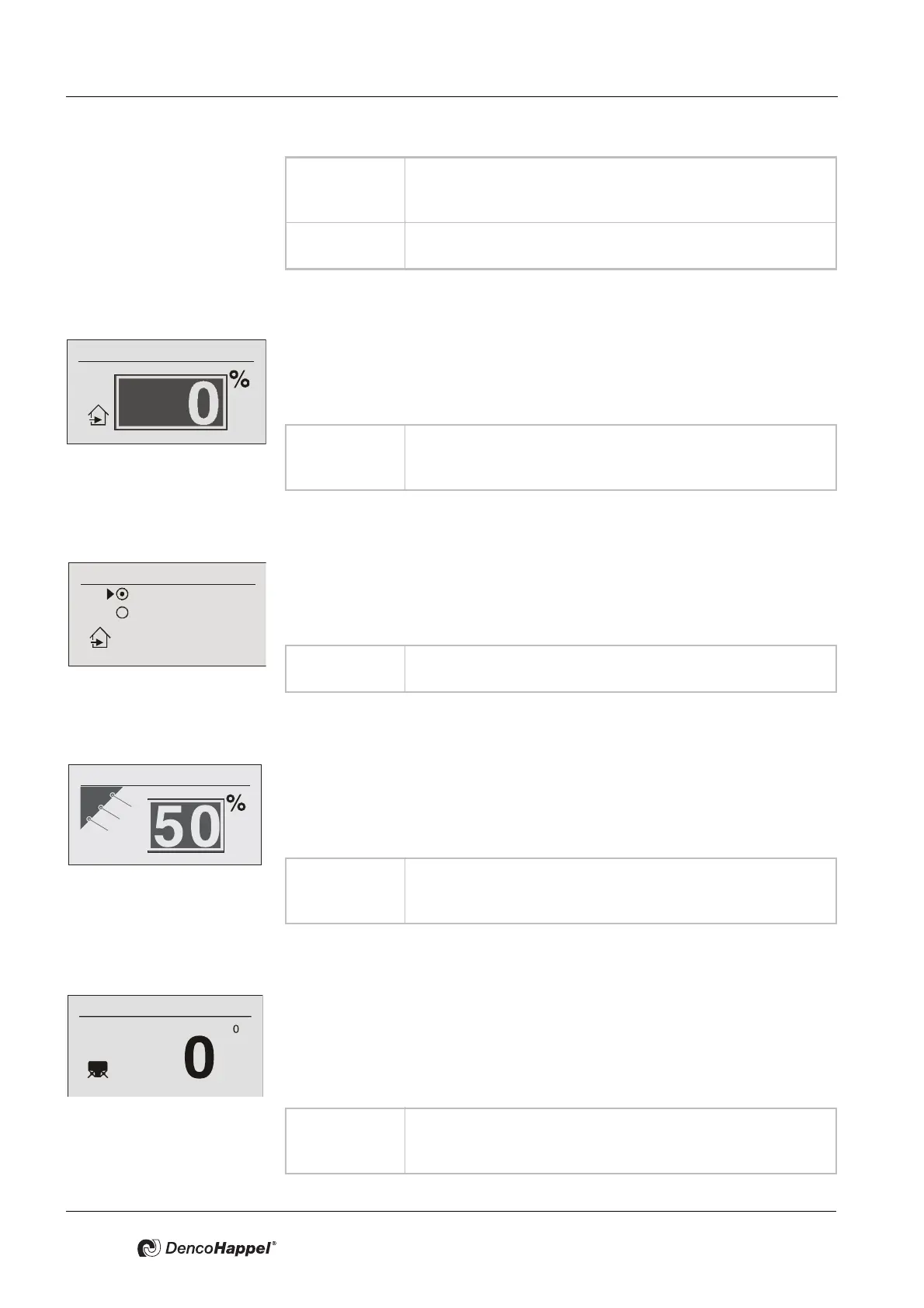Image resolution: width=924 pixels, height=1308 pixels.
Task: Click the angled louver icon beside the 50 value
Action: pyautogui.click(x=106, y=808)
